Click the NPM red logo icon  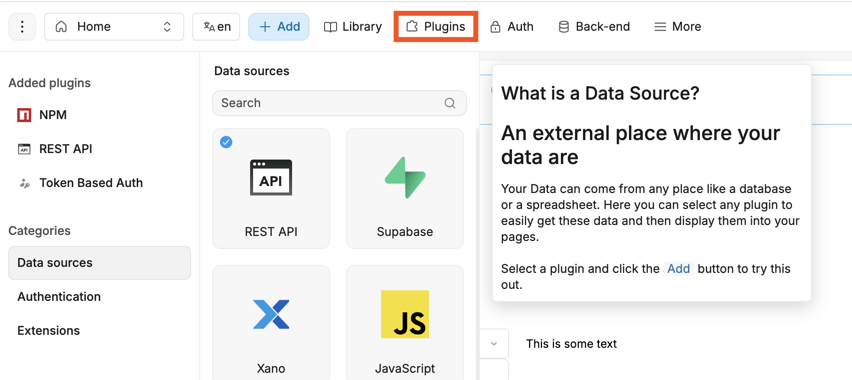(x=24, y=115)
